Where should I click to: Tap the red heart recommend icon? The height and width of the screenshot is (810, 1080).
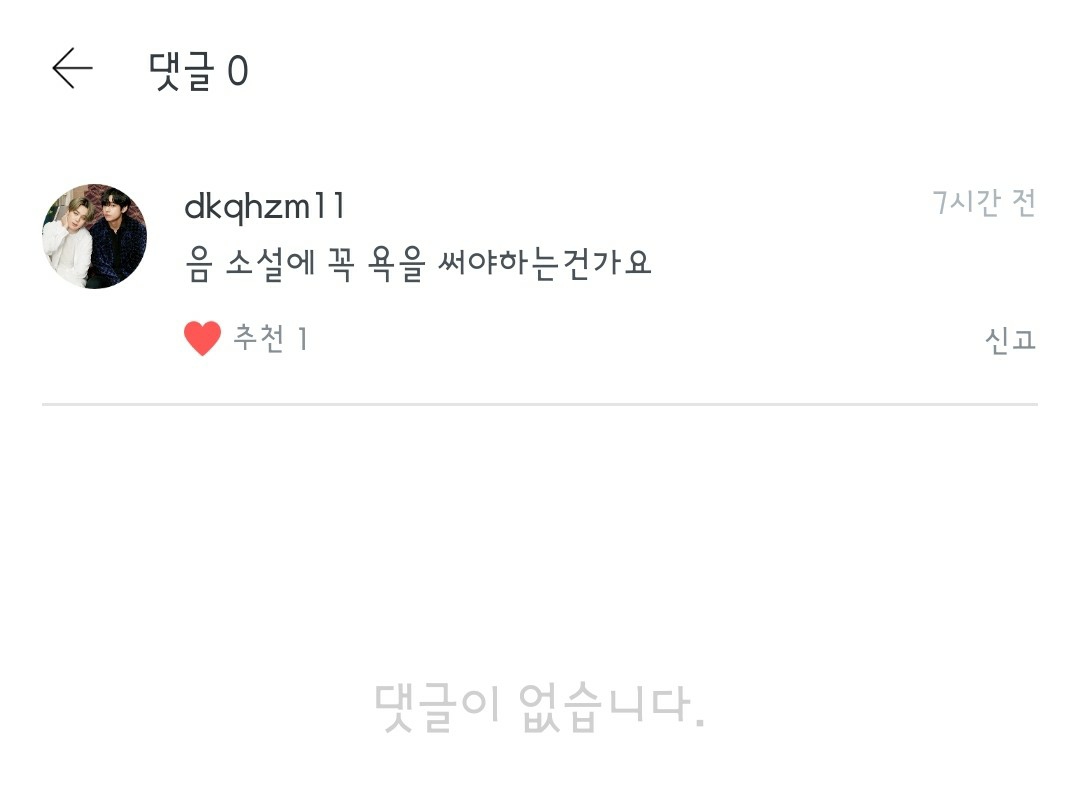tap(202, 338)
